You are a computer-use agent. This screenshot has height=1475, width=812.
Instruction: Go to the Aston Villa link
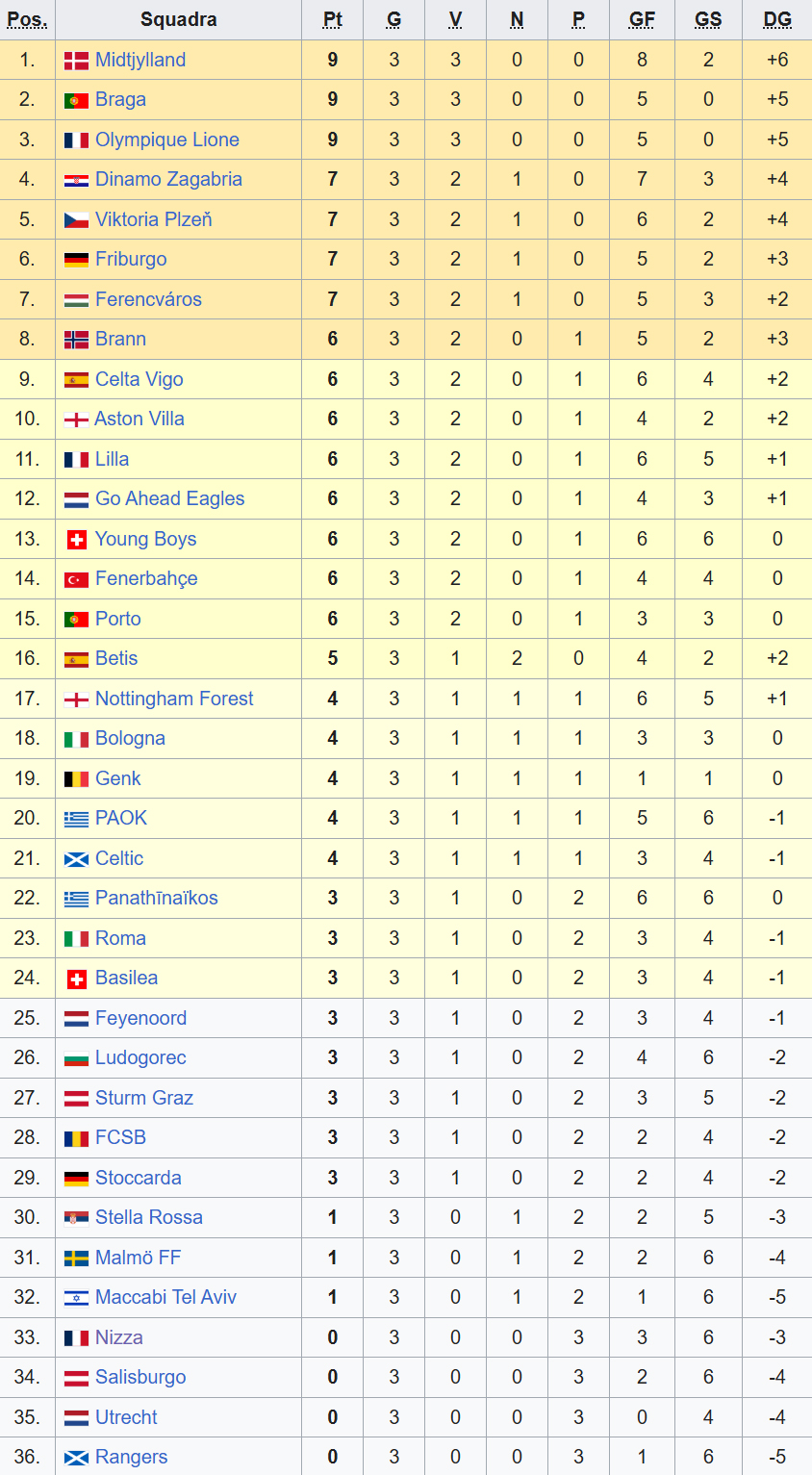tap(139, 419)
